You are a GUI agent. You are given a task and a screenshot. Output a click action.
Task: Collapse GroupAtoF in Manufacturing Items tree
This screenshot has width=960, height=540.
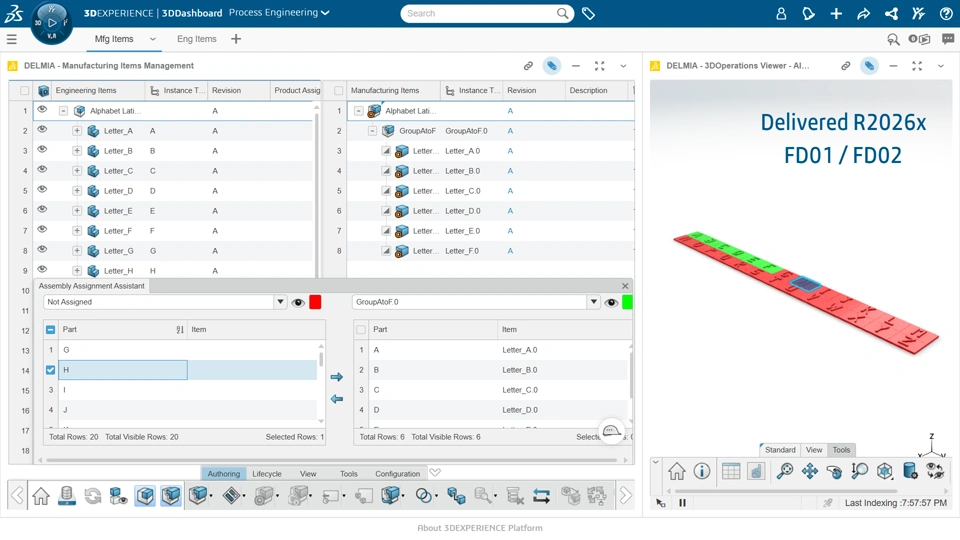click(x=372, y=131)
